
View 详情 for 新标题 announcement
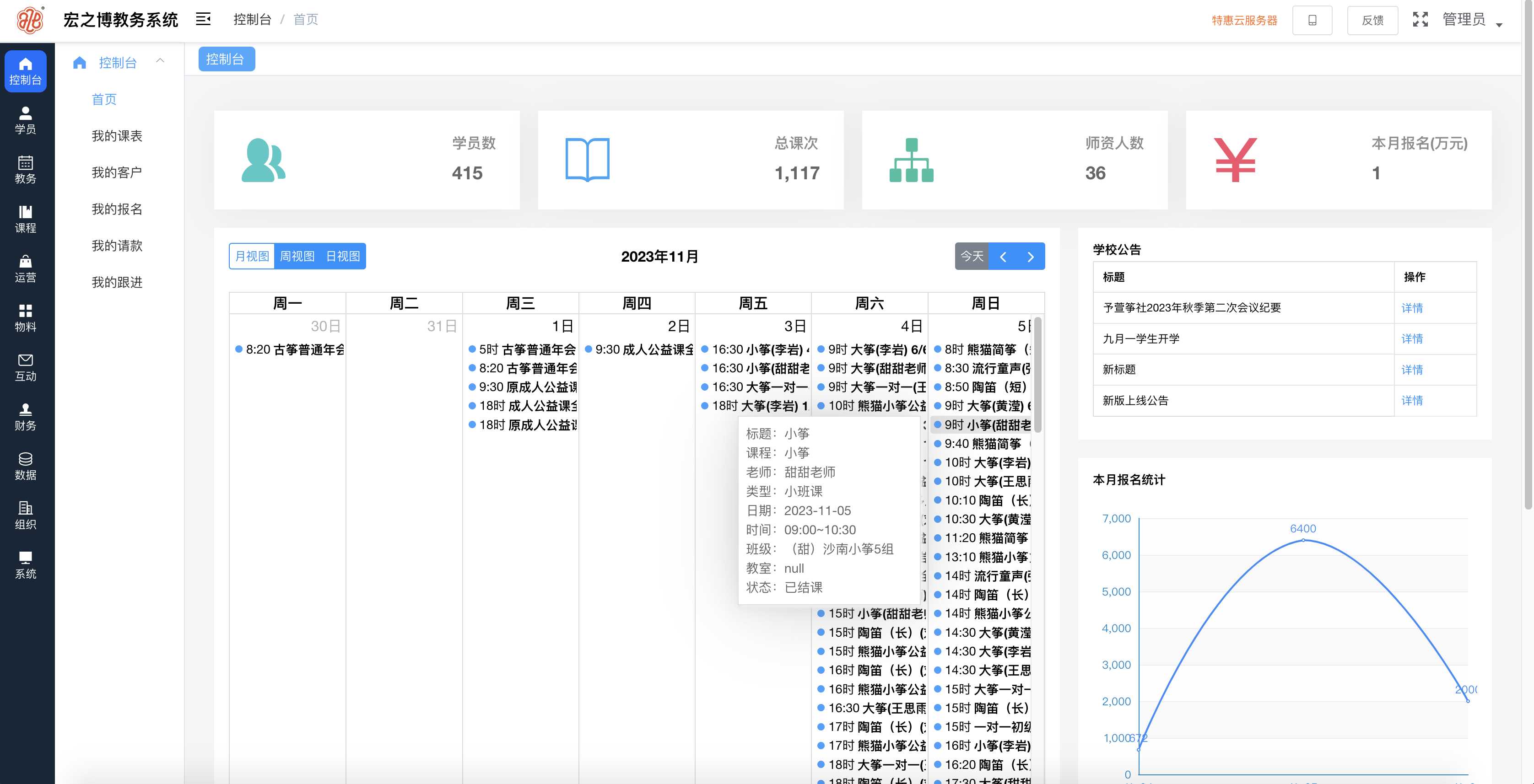[x=1412, y=370]
